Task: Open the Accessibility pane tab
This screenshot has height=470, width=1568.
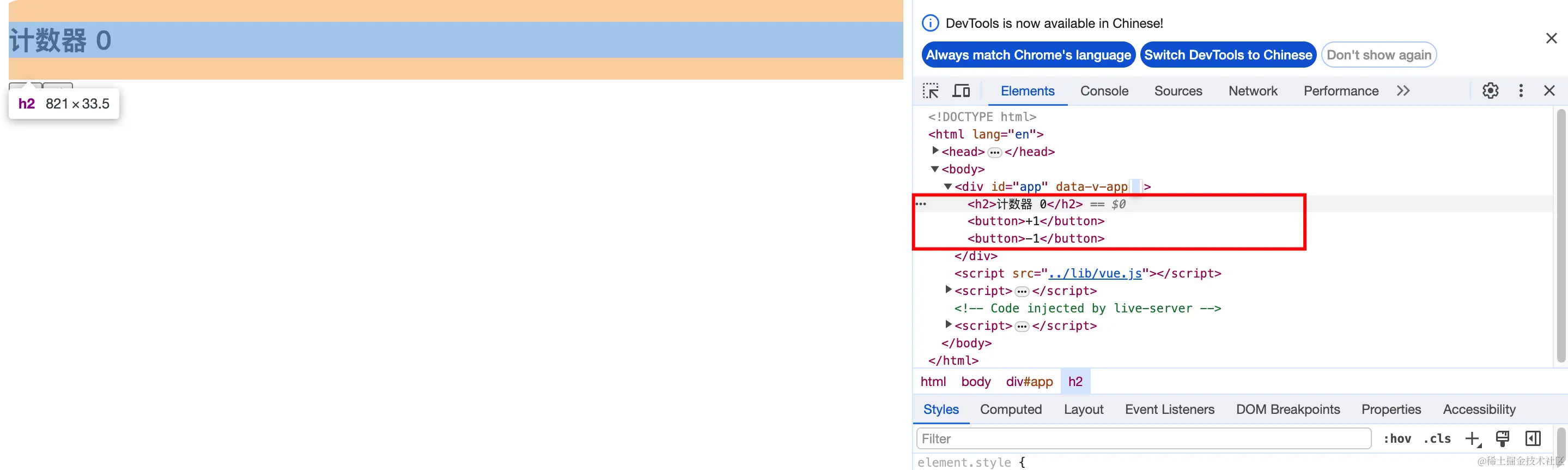Action: coord(1479,409)
